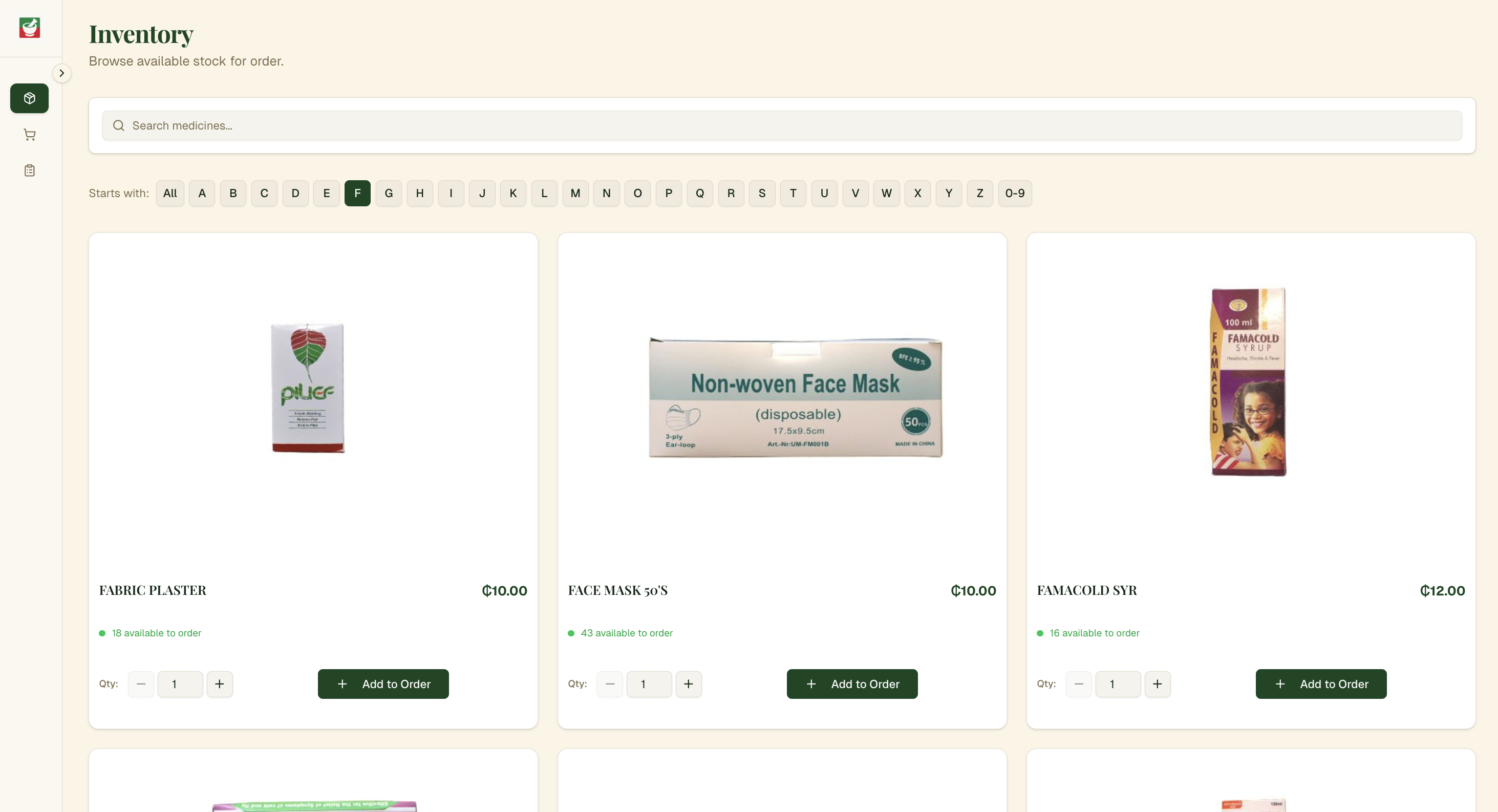Filter medicines starting with letter P
The height and width of the screenshot is (812, 1498).
669,193
